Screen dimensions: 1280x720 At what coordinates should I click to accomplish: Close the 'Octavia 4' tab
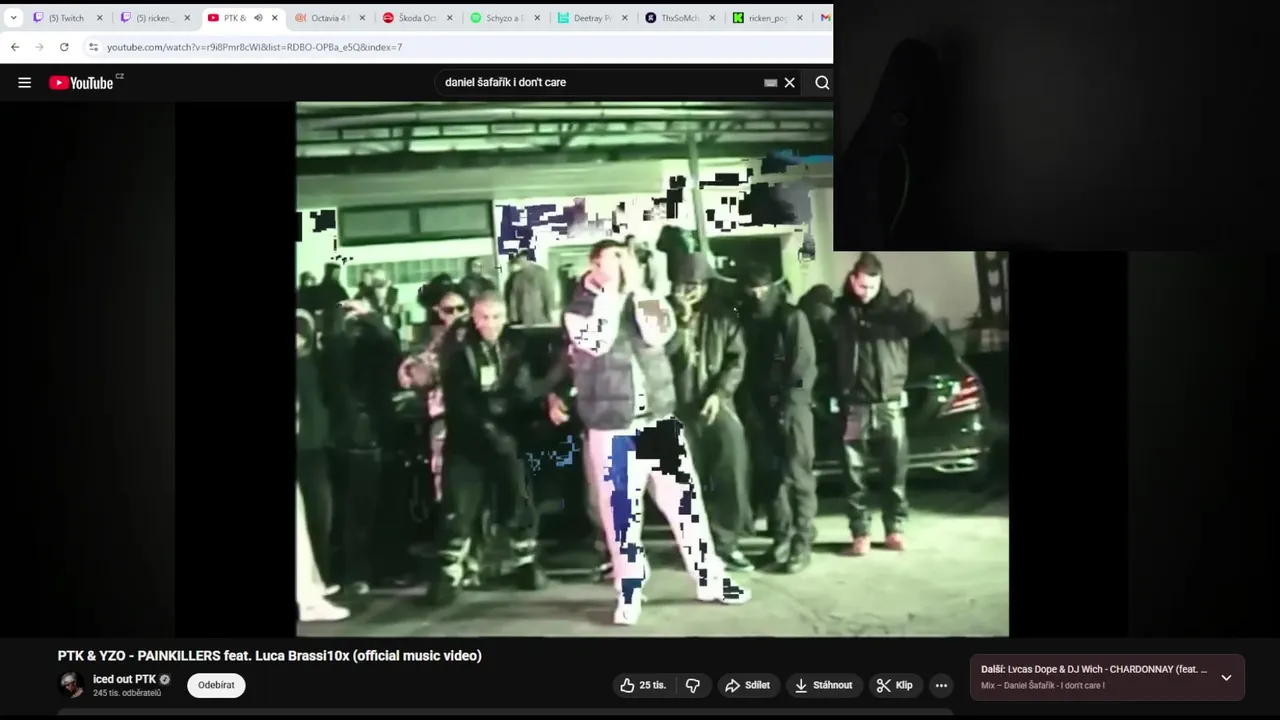point(362,18)
